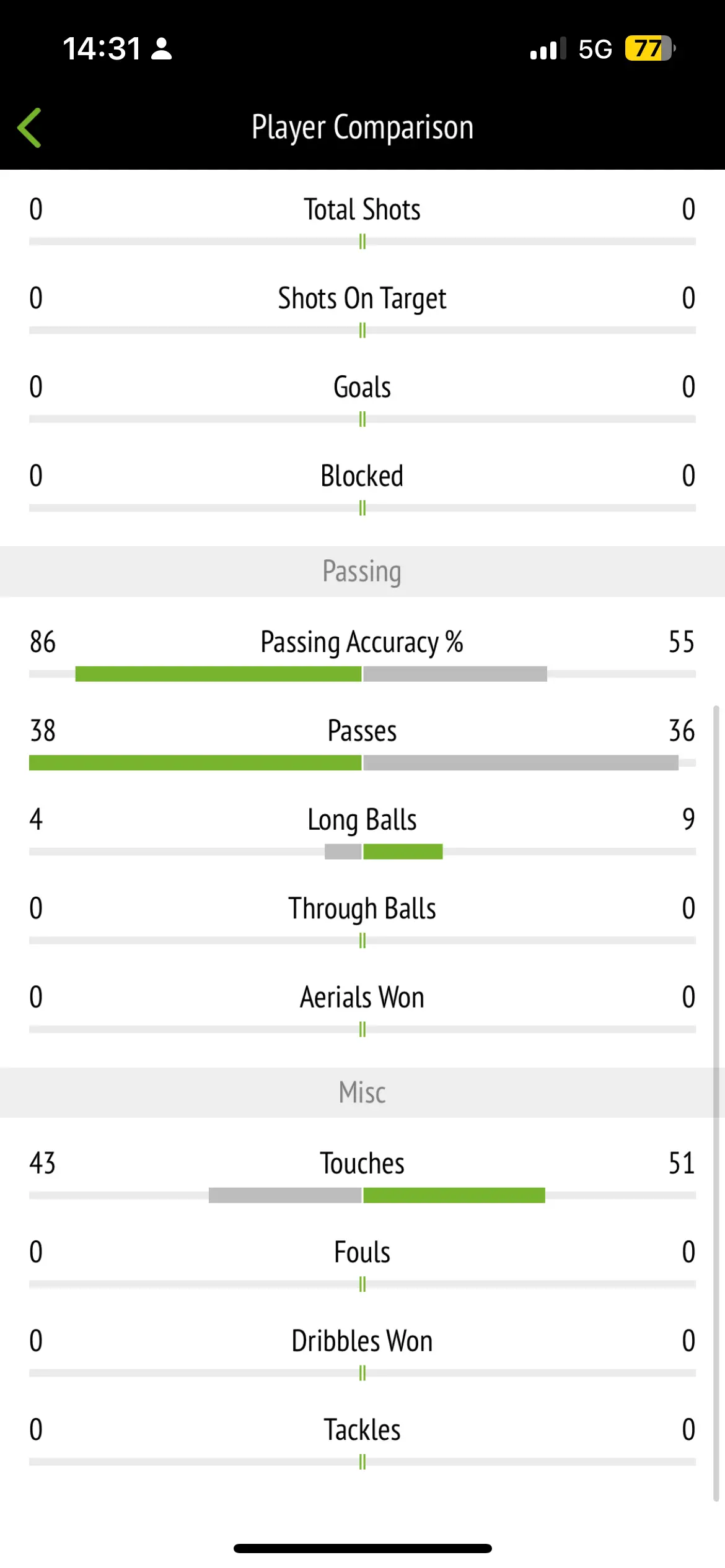Viewport: 725px width, 1568px height.
Task: Tap the gray Passes bar for 36
Action: coord(521,762)
